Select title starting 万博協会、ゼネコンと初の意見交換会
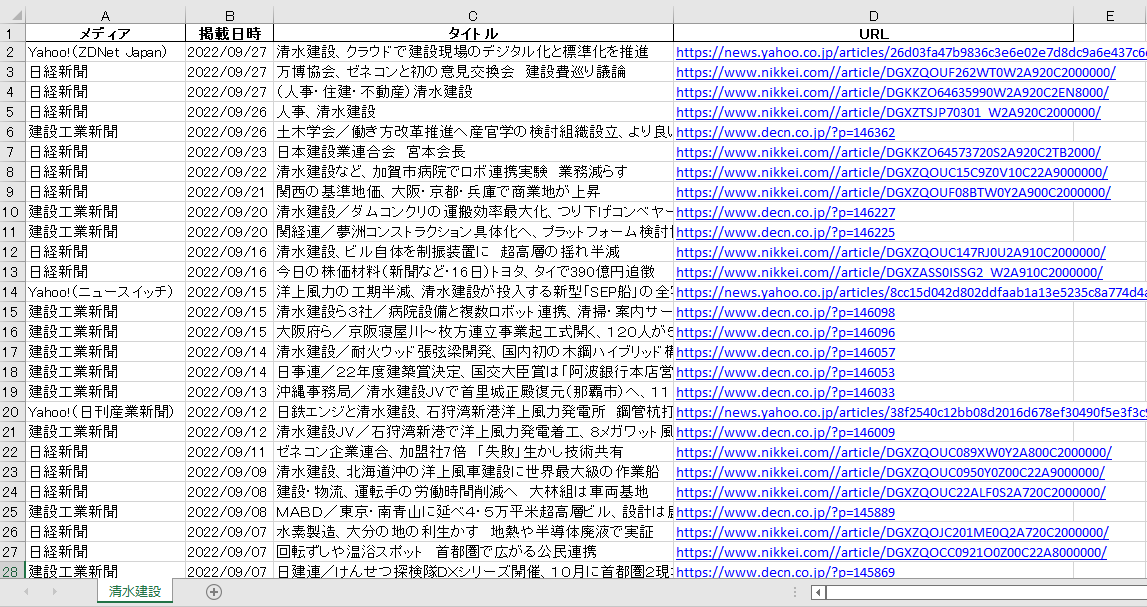Screen dimensions: 1147x607 (473, 72)
